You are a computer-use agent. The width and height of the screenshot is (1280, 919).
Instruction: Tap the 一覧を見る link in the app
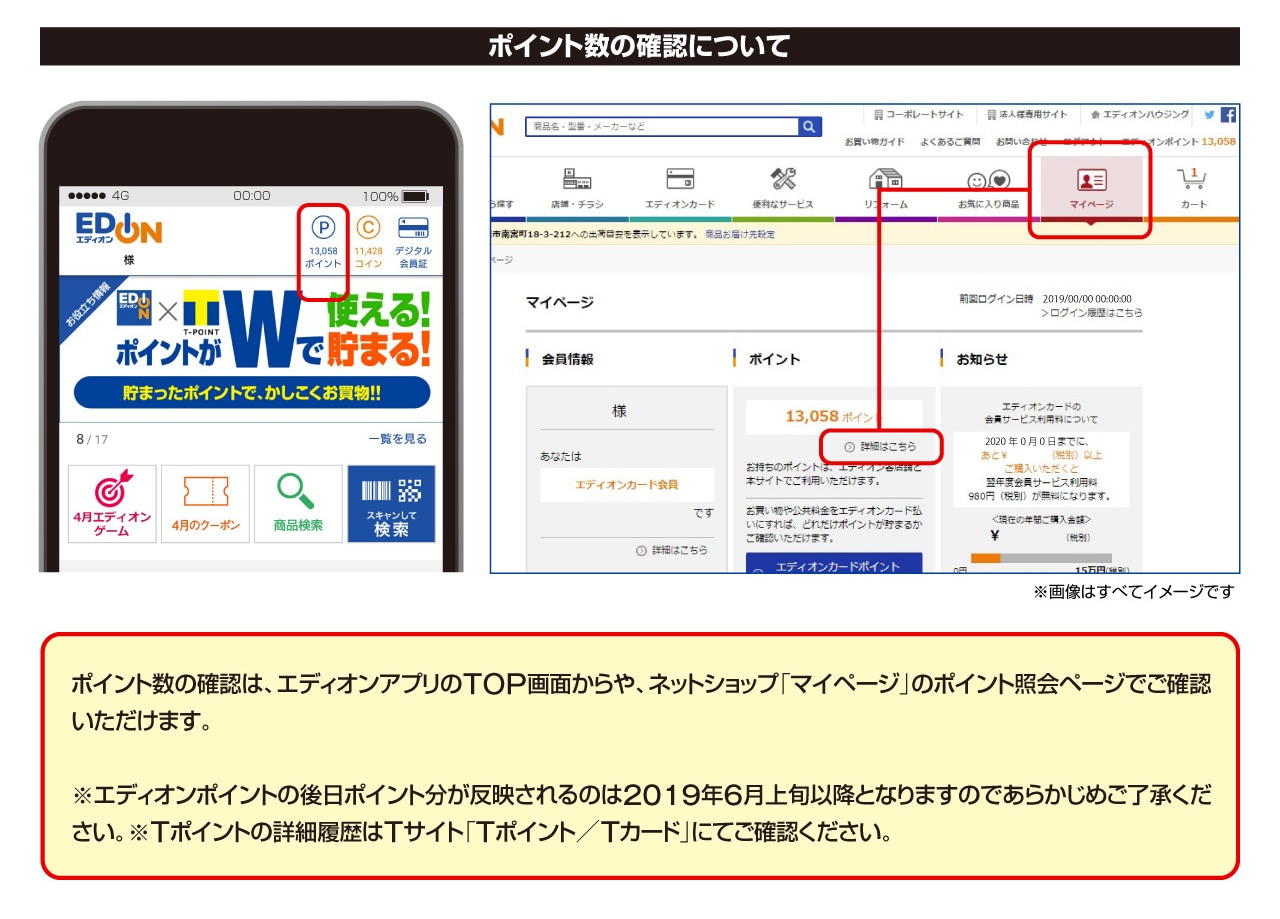(397, 439)
